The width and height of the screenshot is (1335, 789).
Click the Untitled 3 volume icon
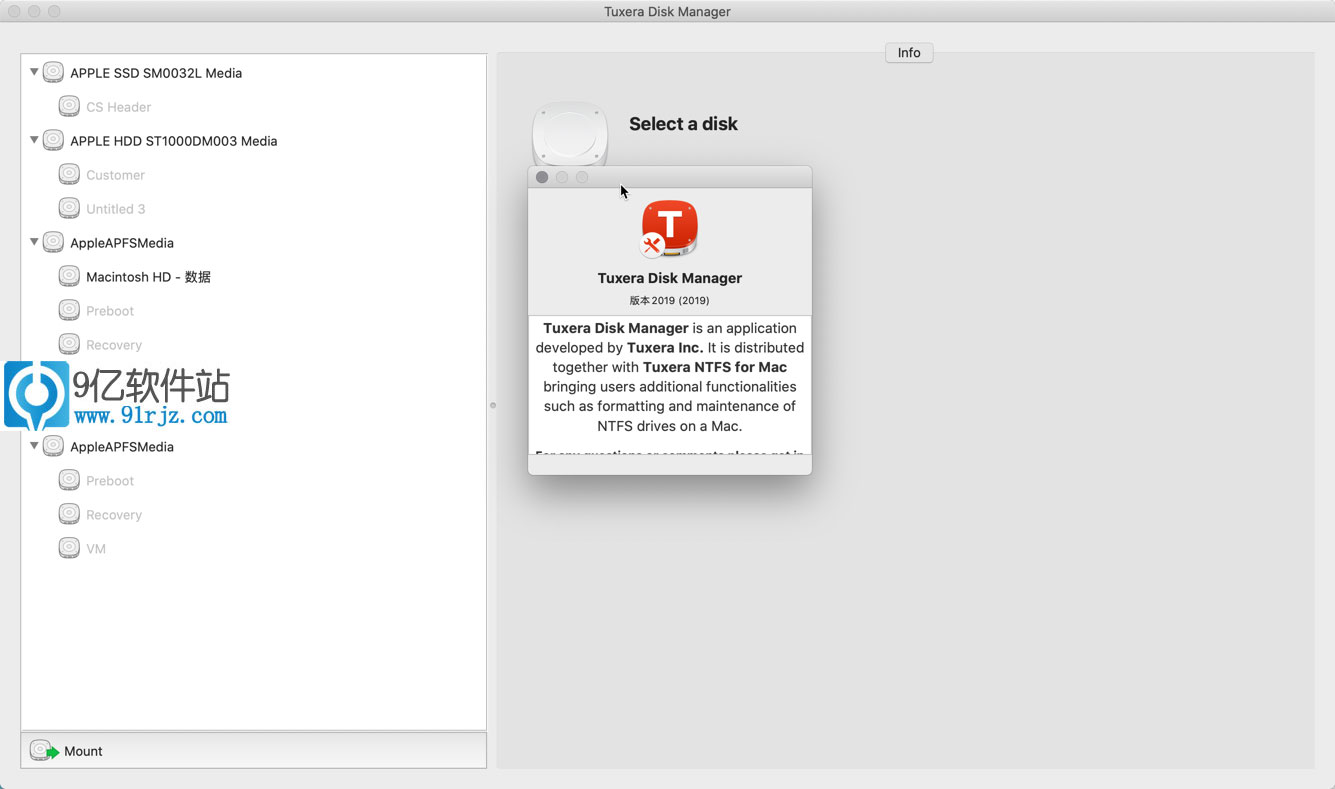point(69,208)
